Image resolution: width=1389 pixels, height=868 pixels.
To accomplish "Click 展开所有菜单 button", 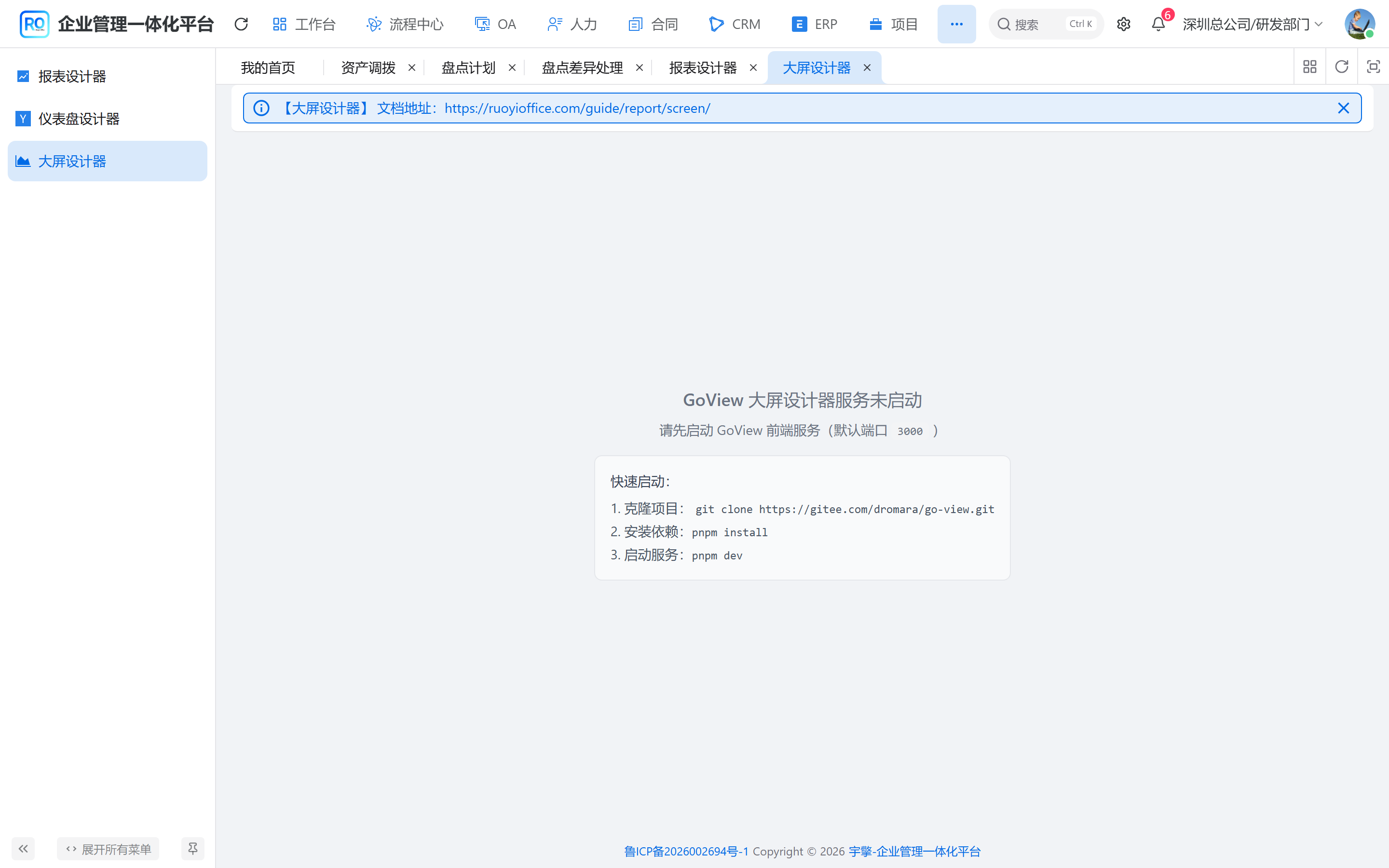I will click(x=108, y=849).
